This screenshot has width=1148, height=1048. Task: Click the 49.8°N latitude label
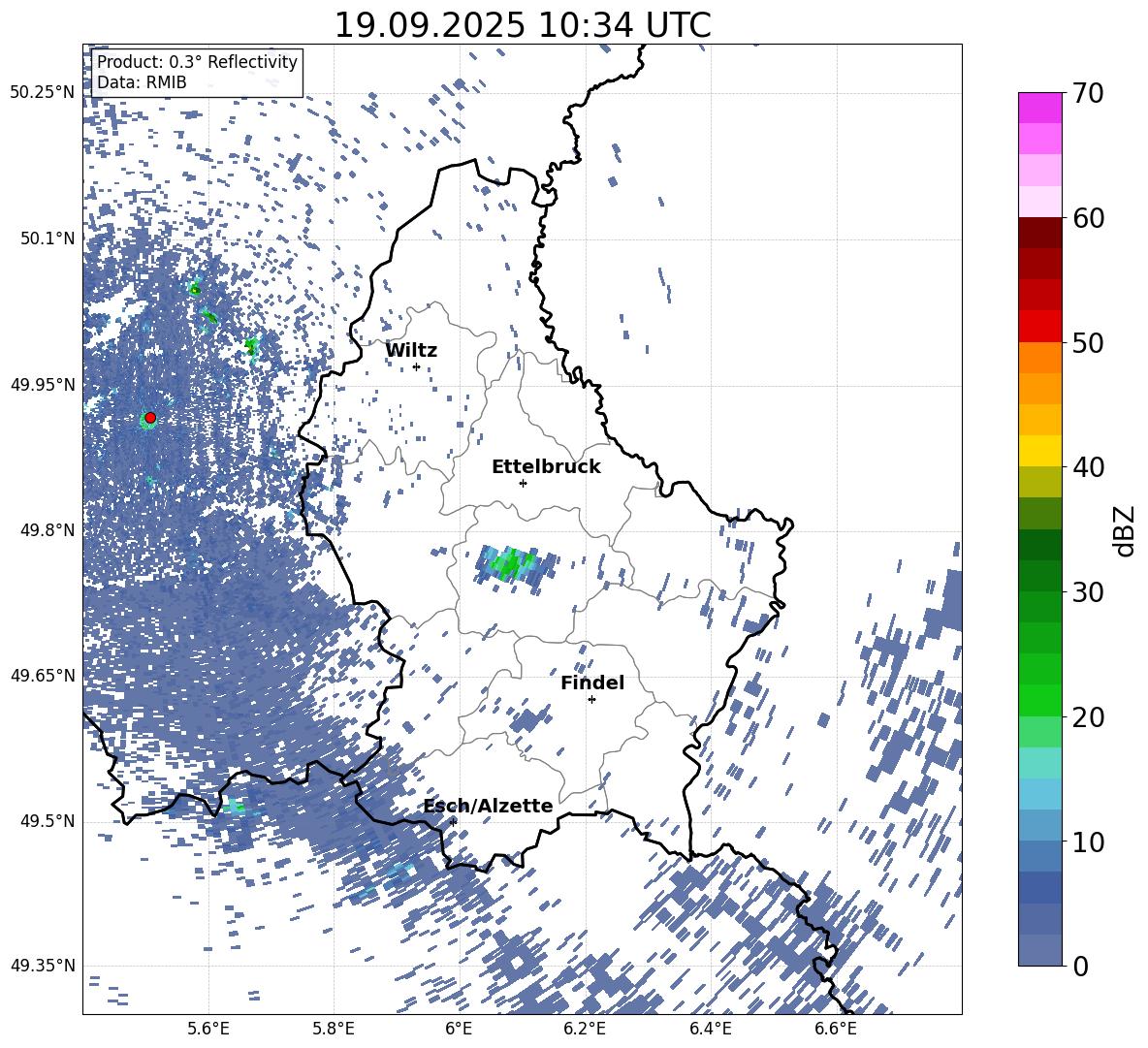(x=48, y=530)
